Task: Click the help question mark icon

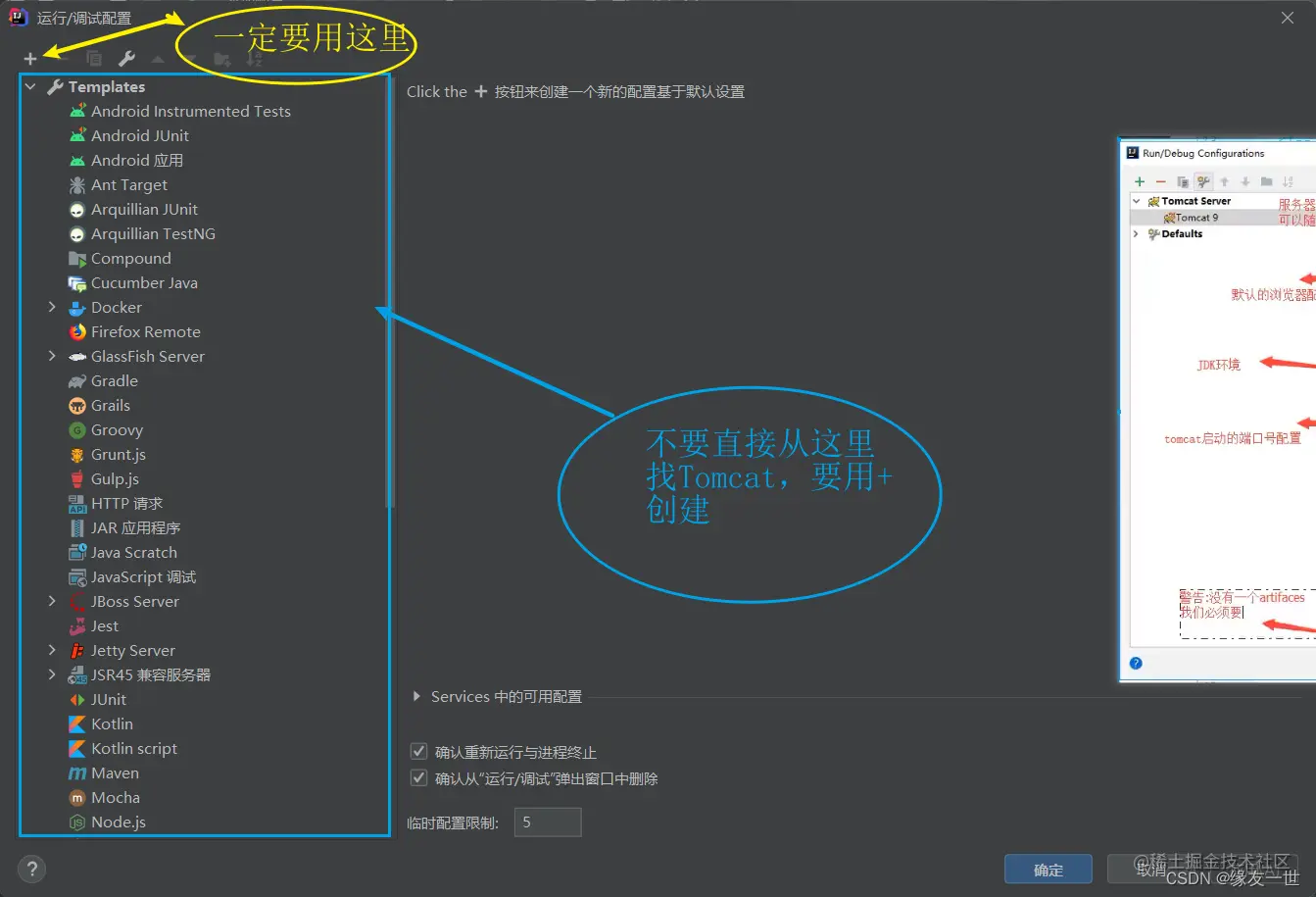Action: 31,870
